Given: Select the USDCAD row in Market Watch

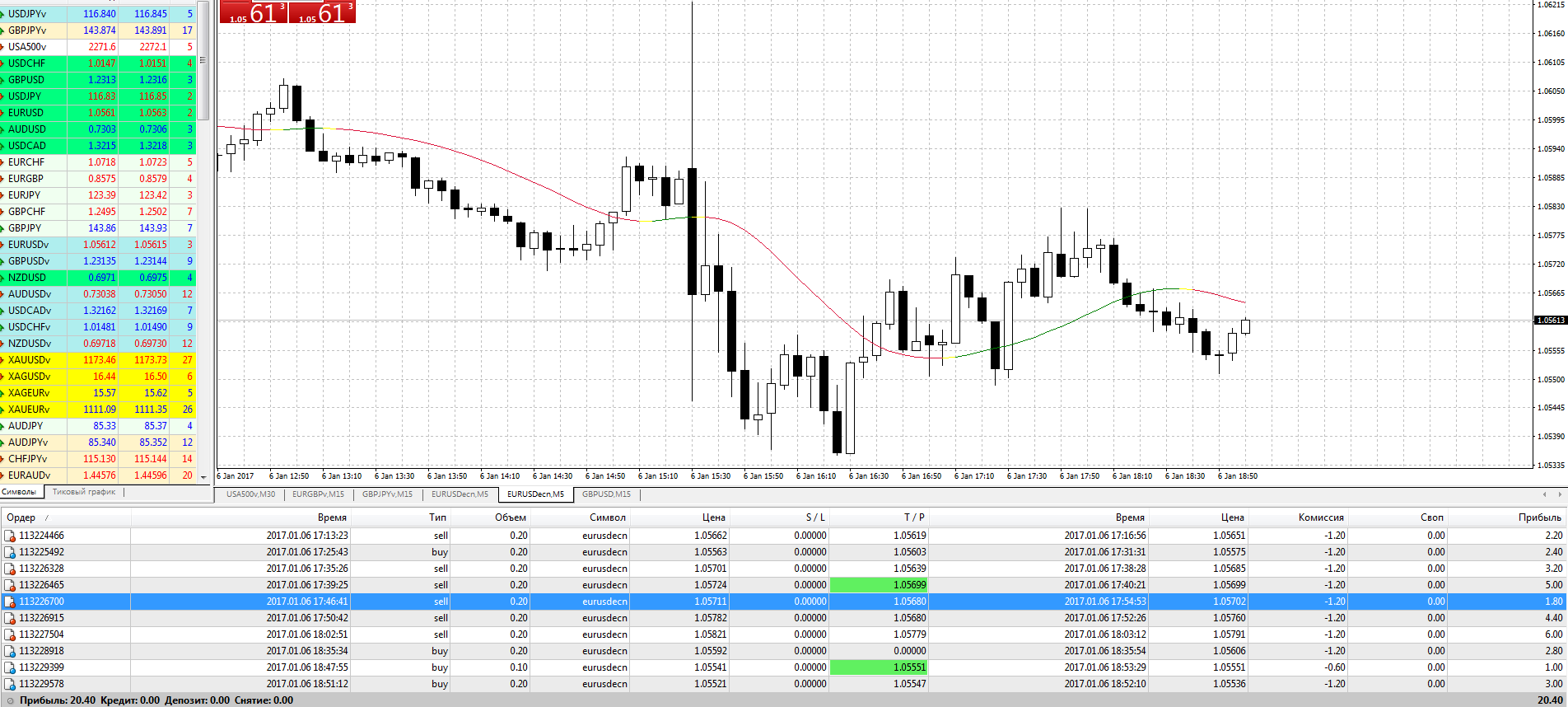Looking at the screenshot, I should click(98, 146).
